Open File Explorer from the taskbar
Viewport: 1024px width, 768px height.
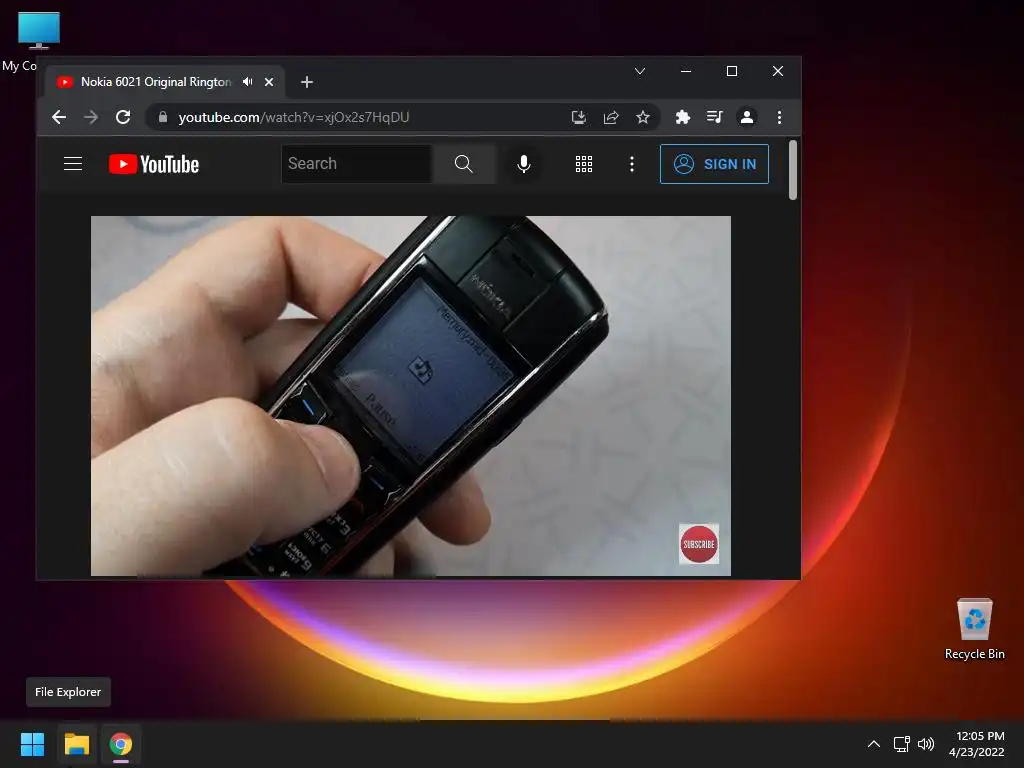76,744
